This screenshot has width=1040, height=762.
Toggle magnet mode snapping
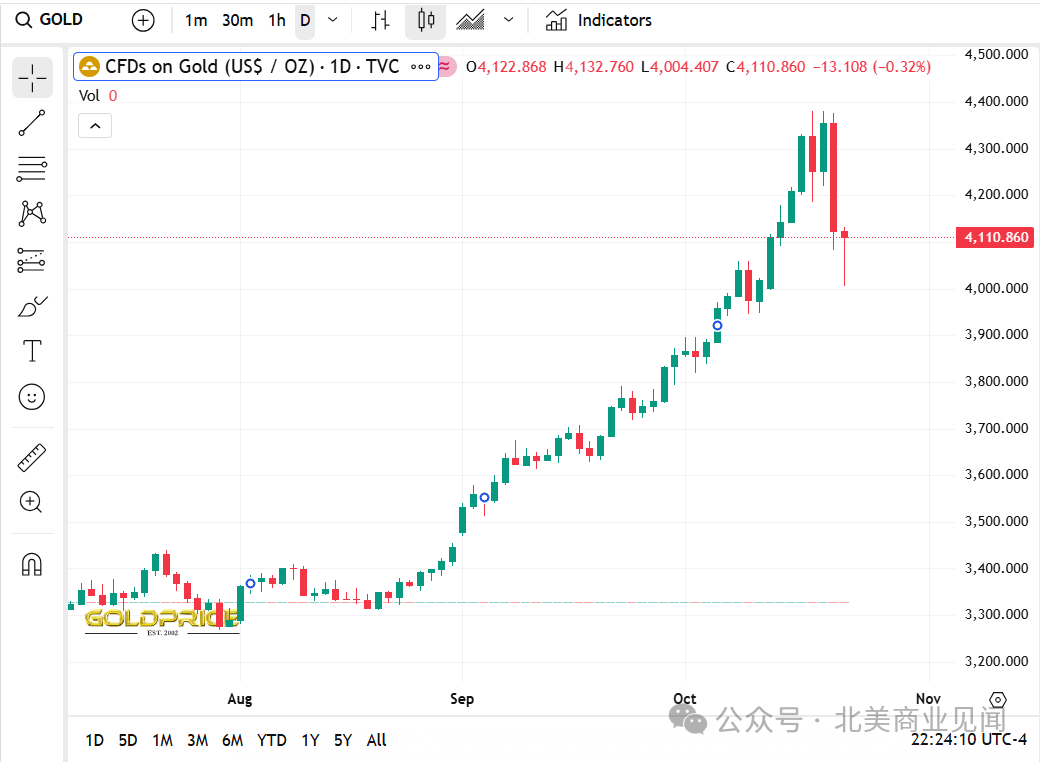pyautogui.click(x=32, y=565)
